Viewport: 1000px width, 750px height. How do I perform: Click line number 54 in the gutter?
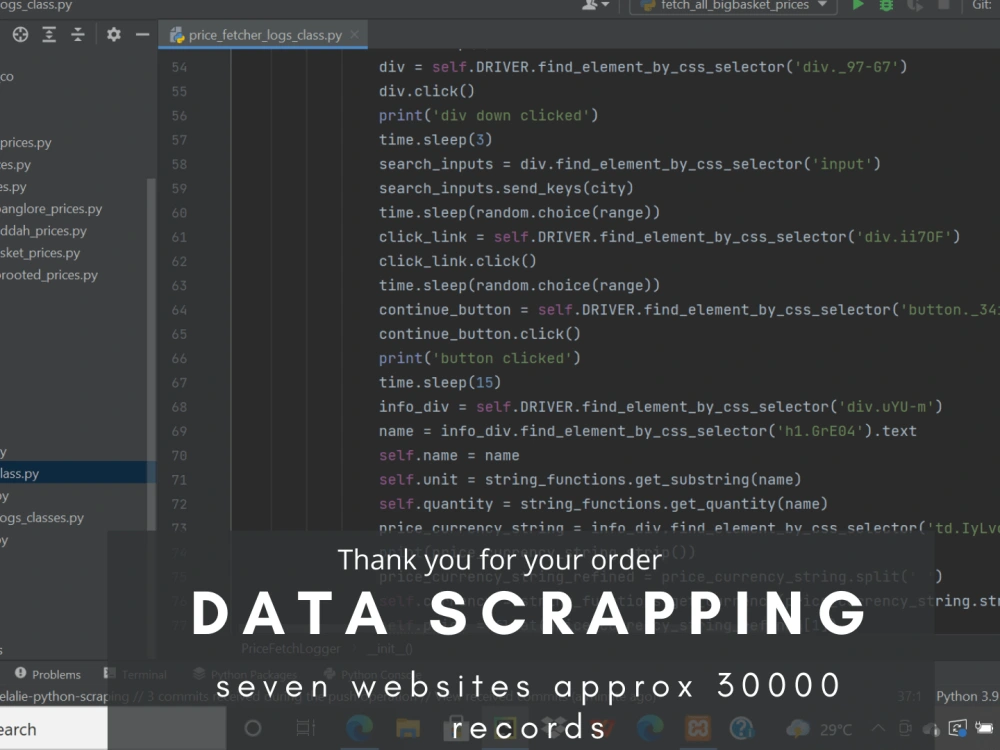[179, 67]
